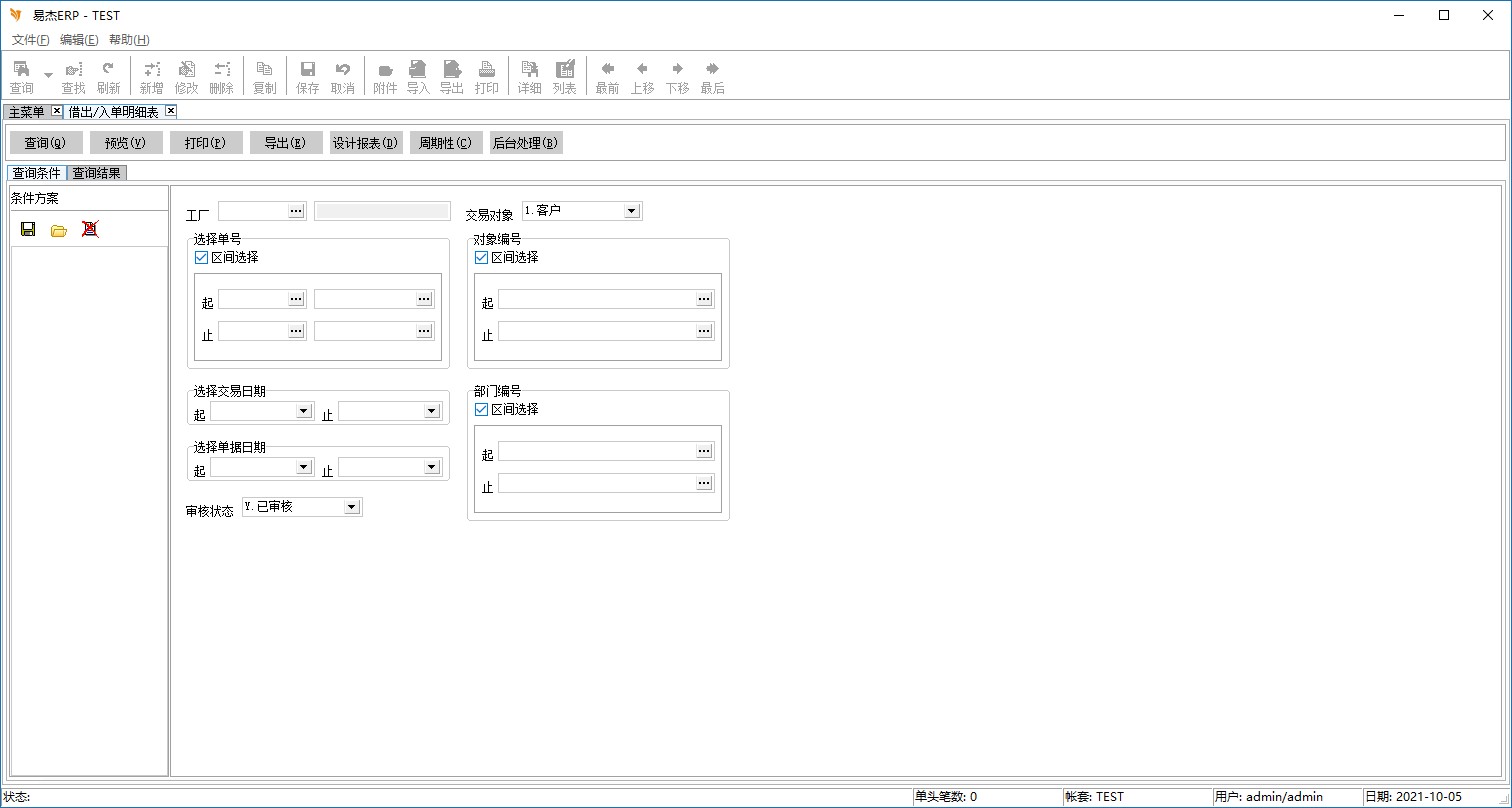Open the 交易对象 dropdown
The image size is (1512, 808).
pyautogui.click(x=631, y=211)
